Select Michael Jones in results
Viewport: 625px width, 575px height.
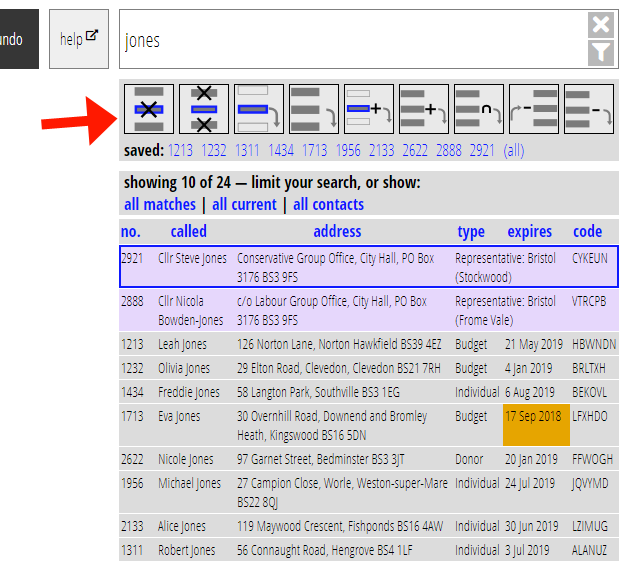369,493
